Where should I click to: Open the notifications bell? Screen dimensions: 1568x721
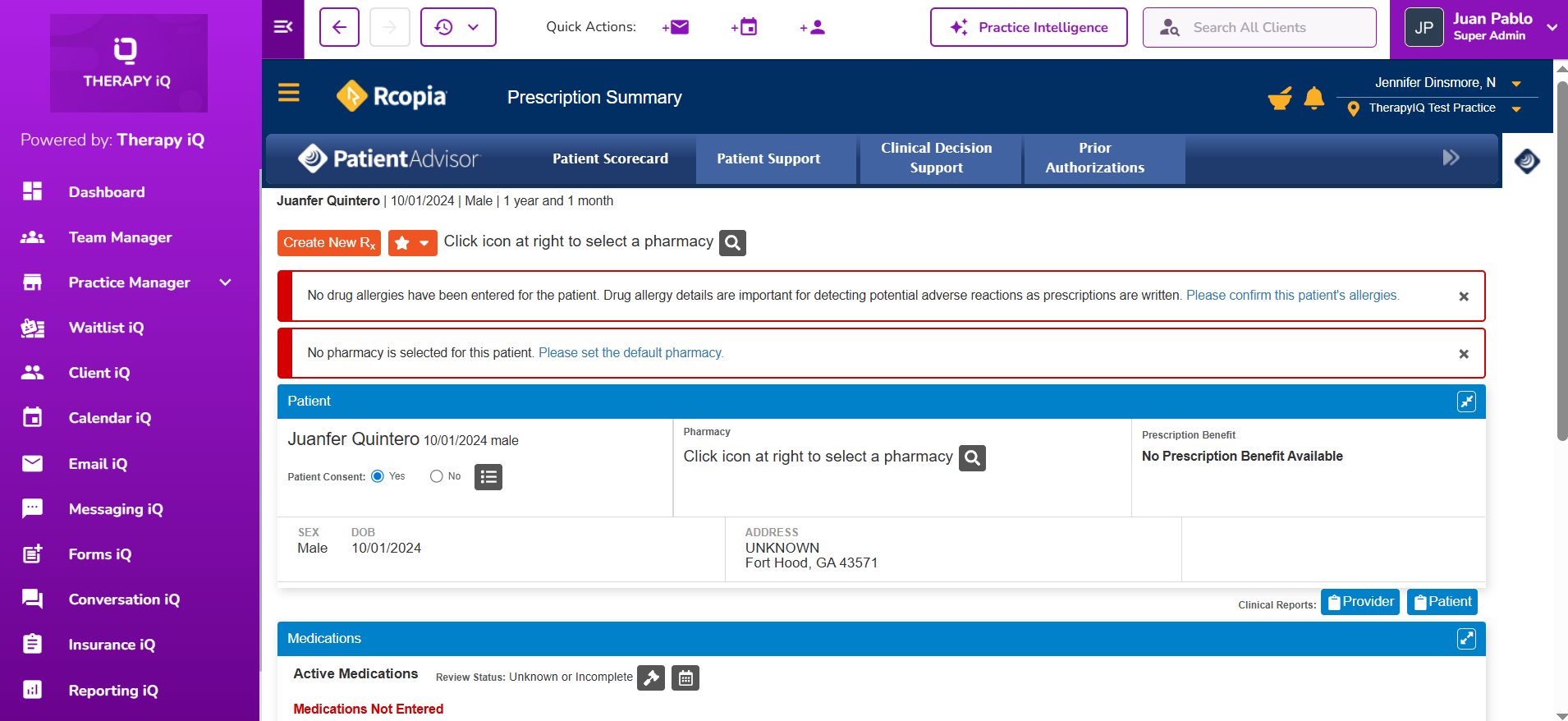click(1314, 98)
